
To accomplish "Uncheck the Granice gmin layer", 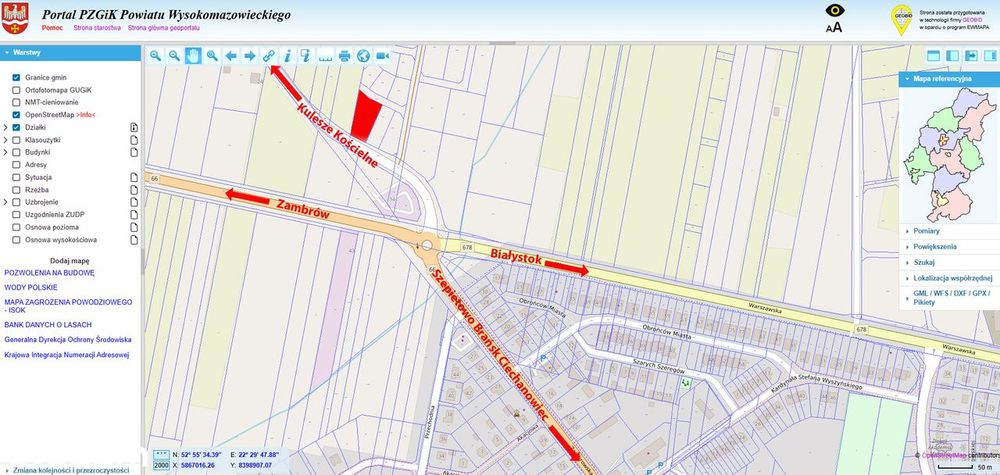I will coord(16,77).
